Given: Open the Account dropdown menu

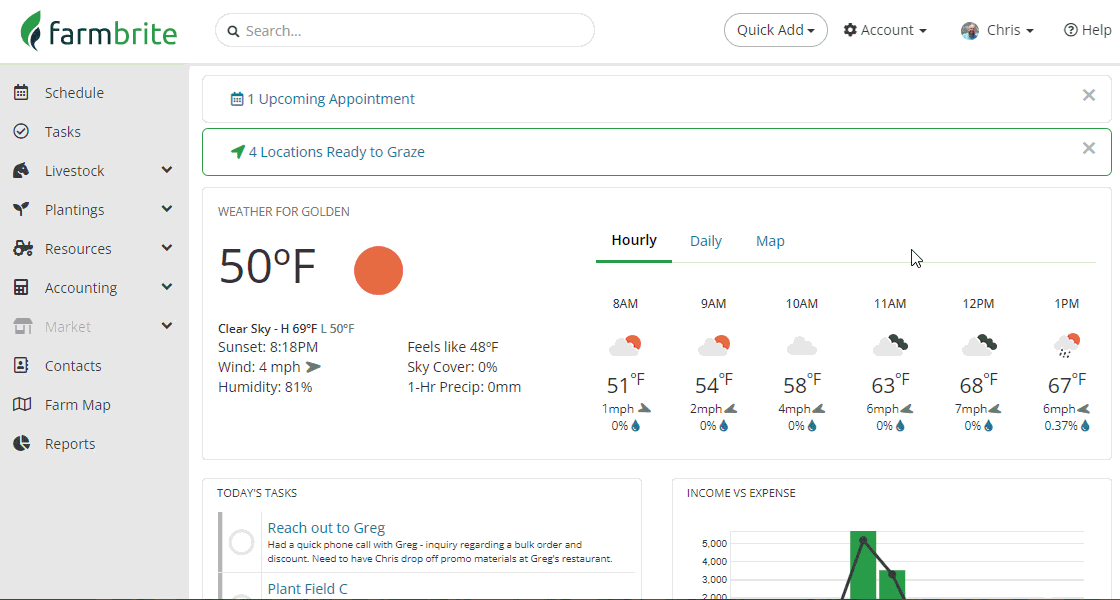Looking at the screenshot, I should point(885,31).
